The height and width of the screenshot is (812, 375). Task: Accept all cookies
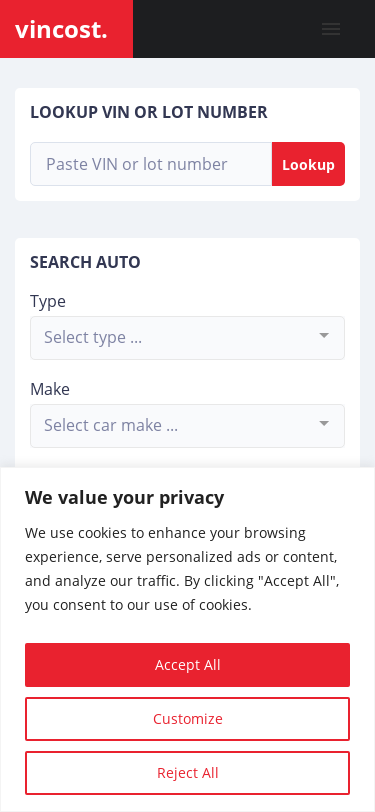pyautogui.click(x=188, y=665)
